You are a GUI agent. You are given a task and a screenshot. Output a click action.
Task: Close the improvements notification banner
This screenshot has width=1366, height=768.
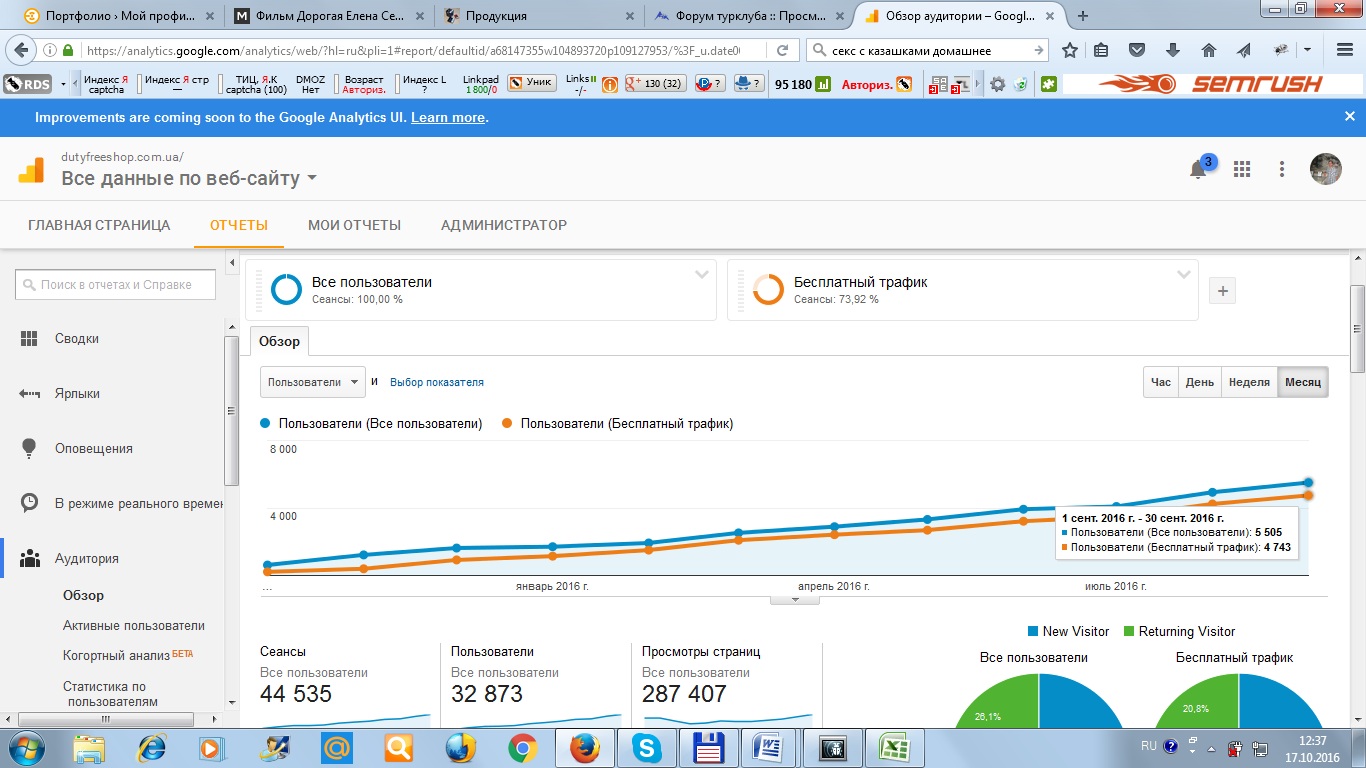click(1349, 117)
